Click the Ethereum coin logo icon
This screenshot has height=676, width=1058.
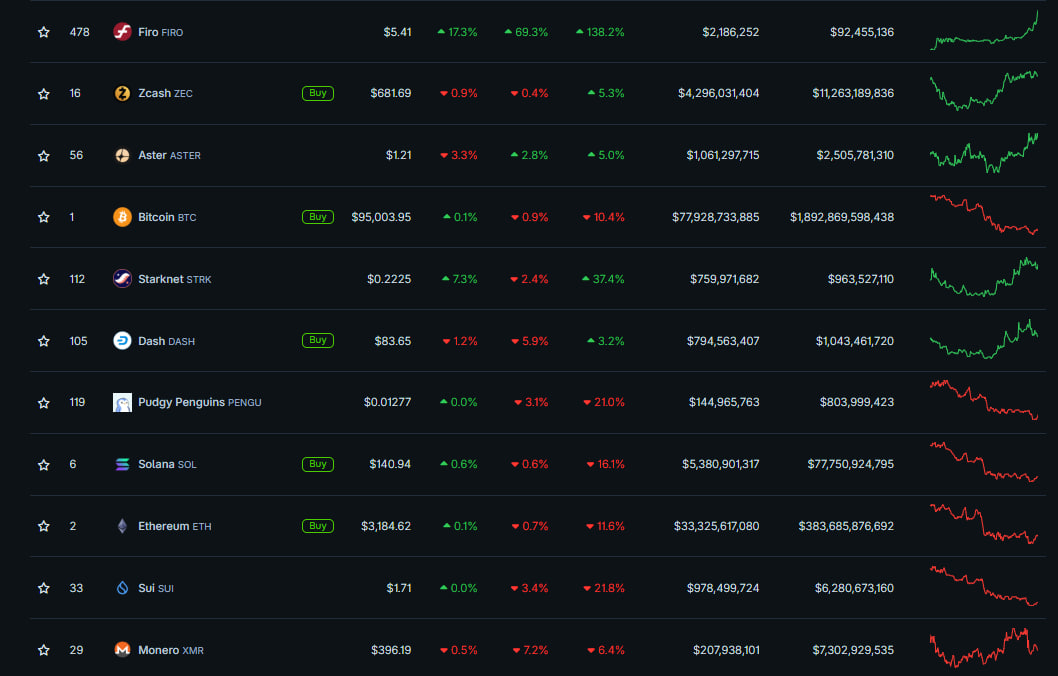(x=122, y=526)
